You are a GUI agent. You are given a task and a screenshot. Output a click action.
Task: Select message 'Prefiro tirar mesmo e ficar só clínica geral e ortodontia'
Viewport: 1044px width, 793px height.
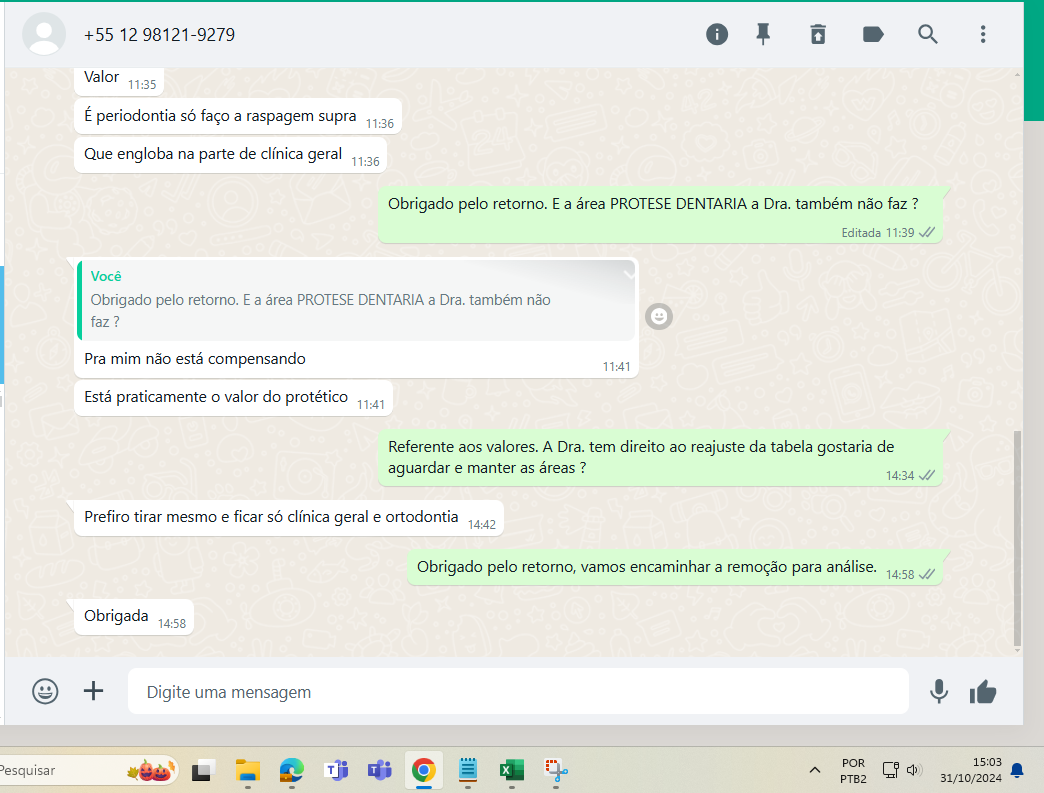point(289,518)
